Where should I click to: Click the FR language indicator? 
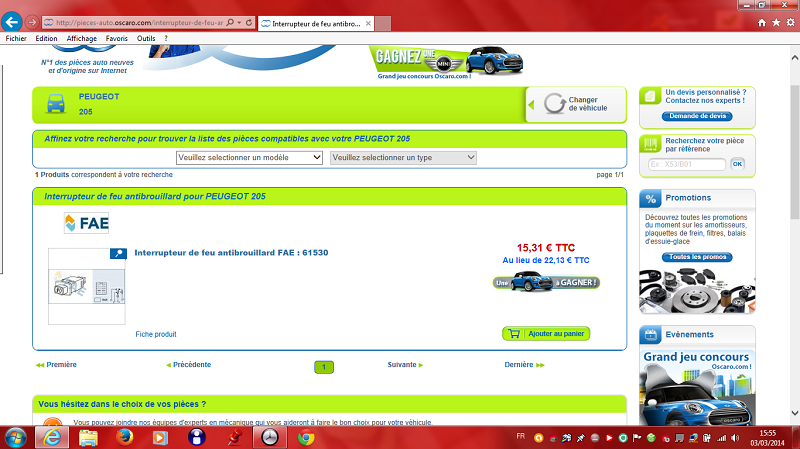tap(520, 436)
